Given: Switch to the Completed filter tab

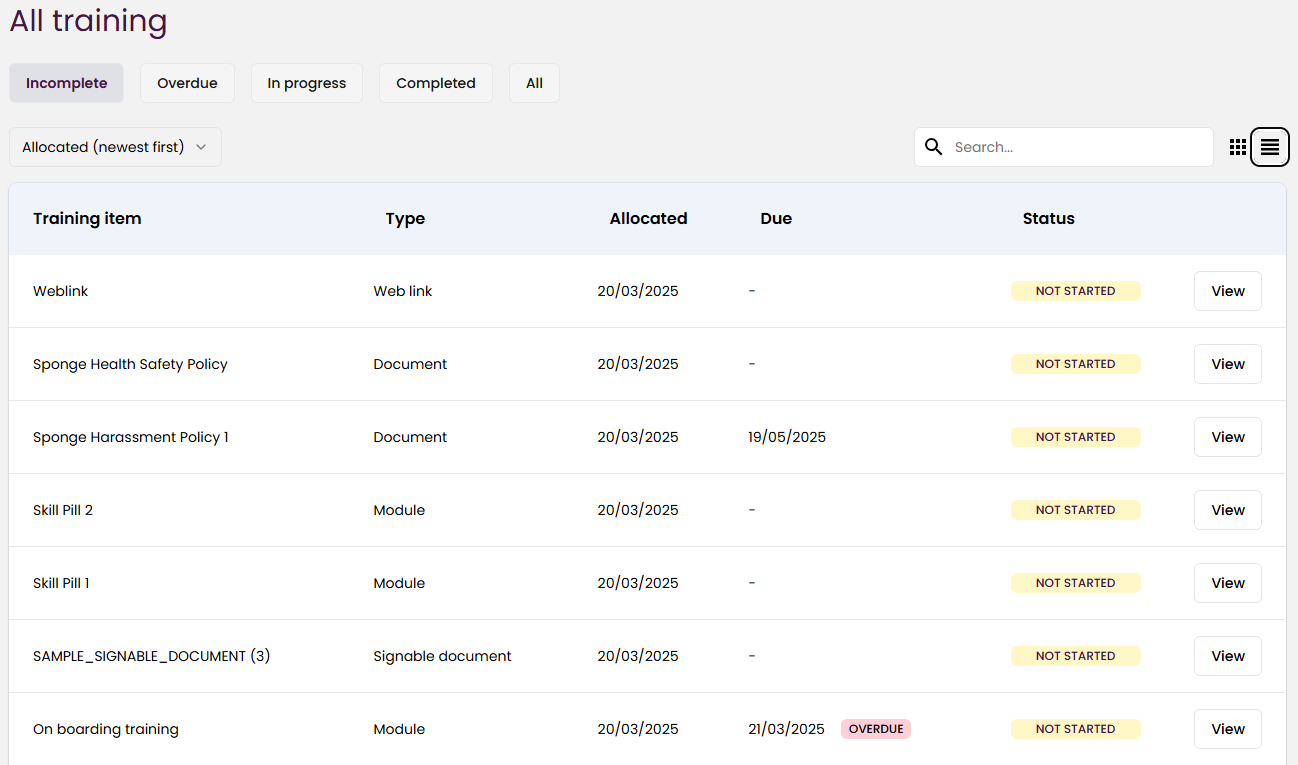Looking at the screenshot, I should pyautogui.click(x=435, y=83).
